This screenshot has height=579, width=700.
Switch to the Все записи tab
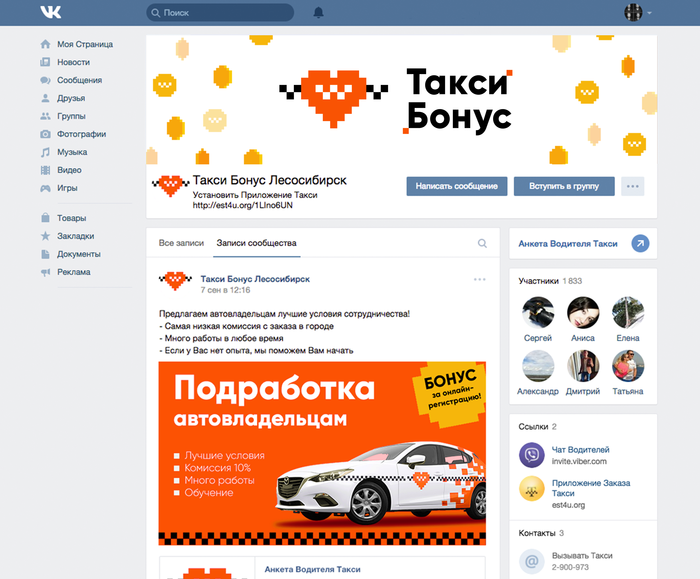pos(181,243)
